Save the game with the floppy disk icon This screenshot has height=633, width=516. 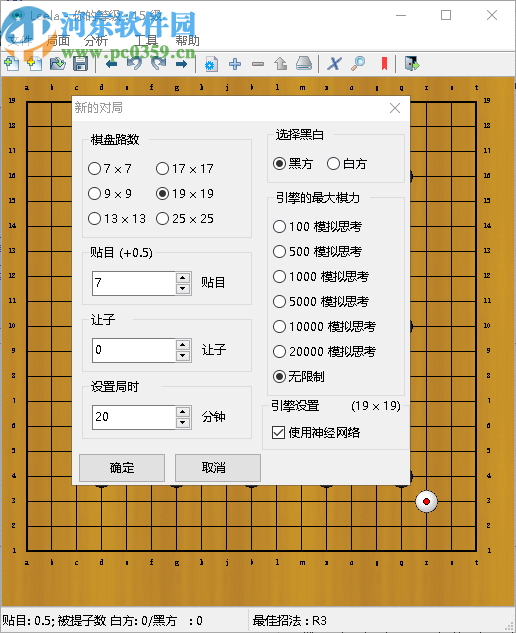coord(80,64)
